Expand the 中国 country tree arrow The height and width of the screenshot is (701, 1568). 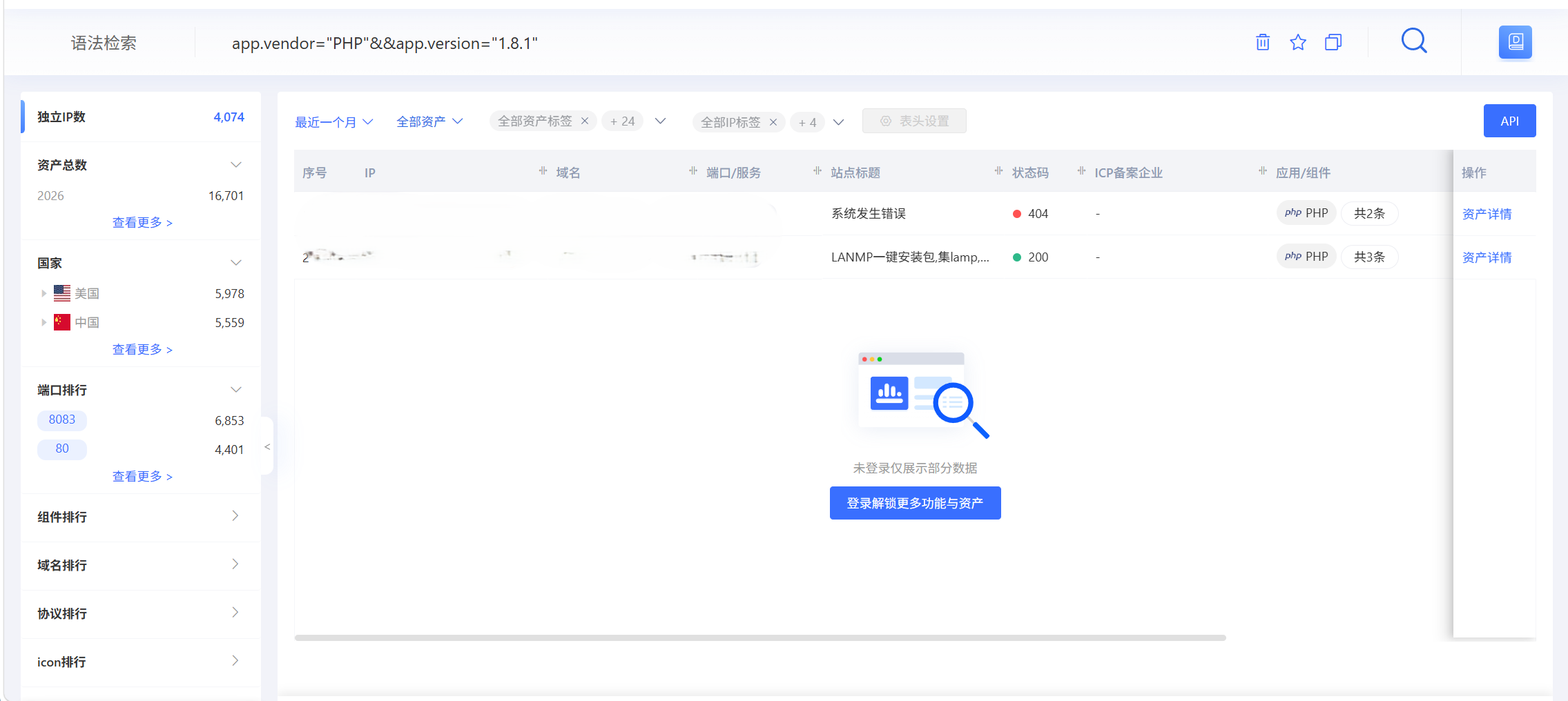(x=43, y=322)
